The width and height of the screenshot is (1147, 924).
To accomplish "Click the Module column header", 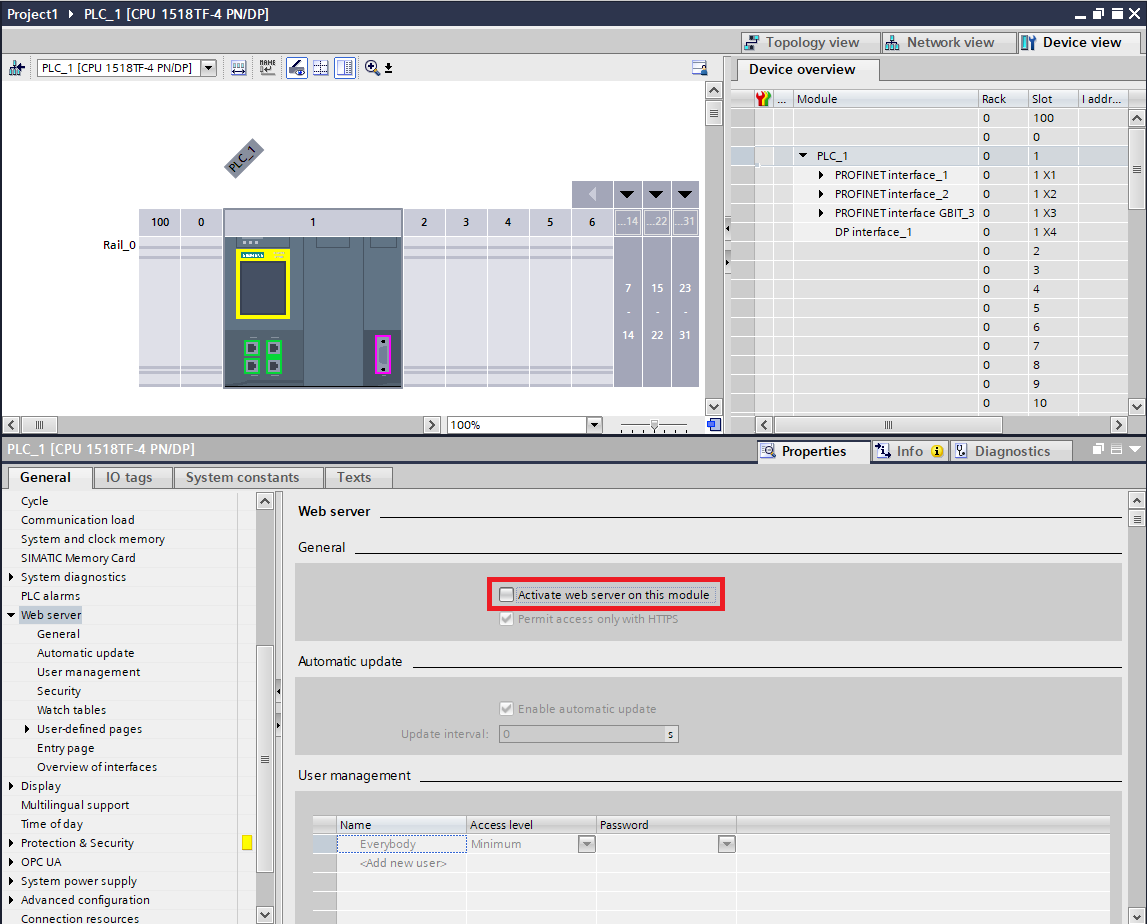I will 886,99.
